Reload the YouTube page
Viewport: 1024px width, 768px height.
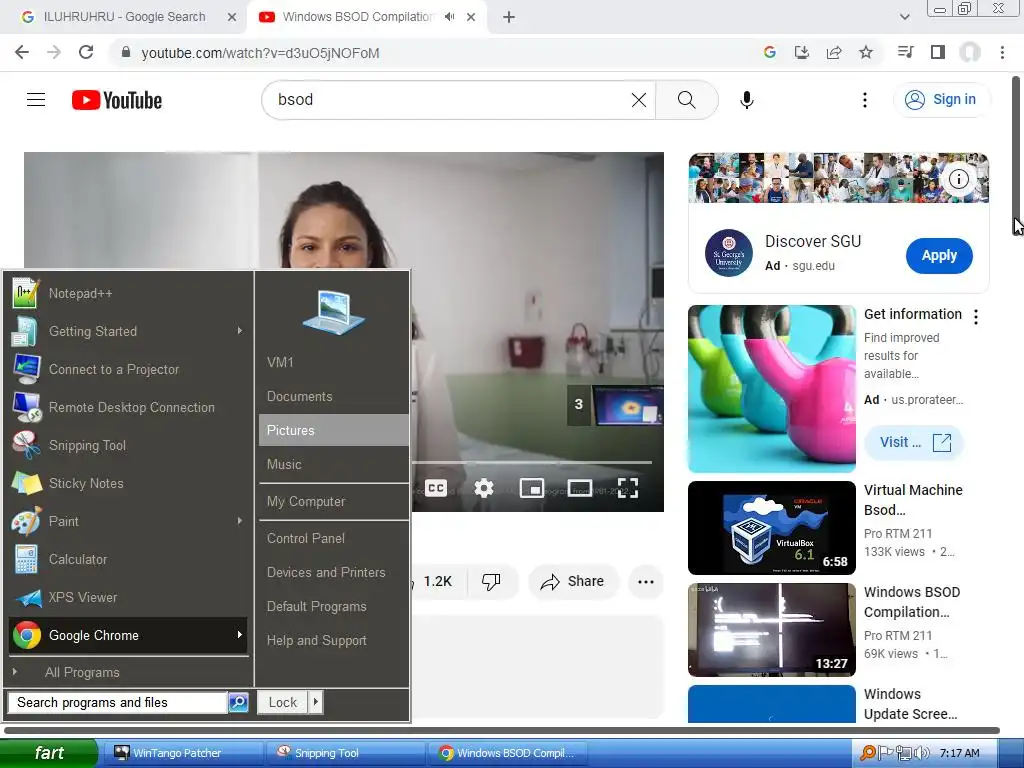coord(86,52)
